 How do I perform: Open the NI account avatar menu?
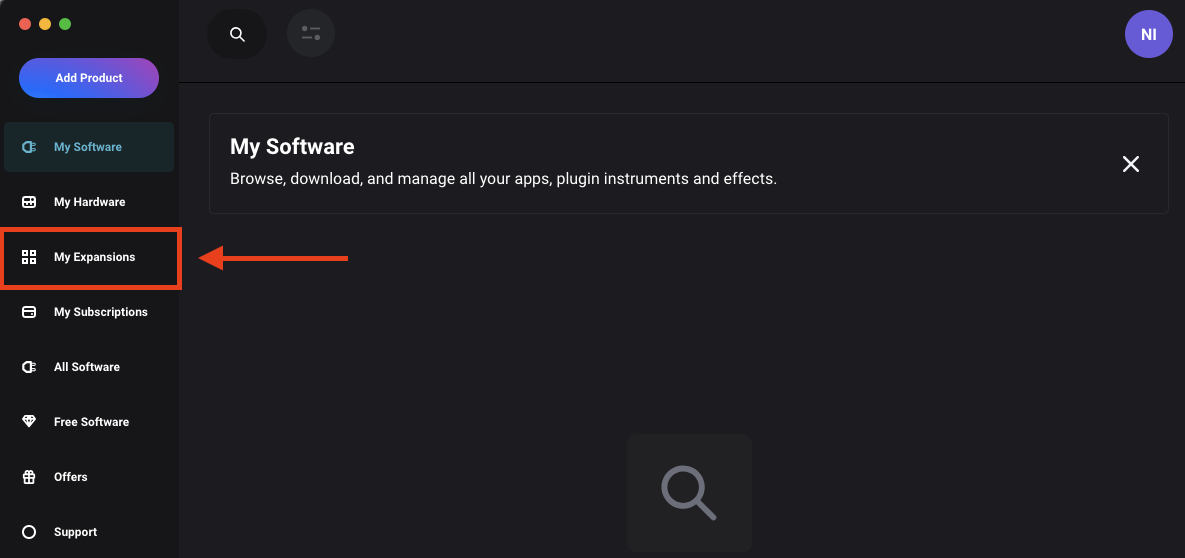[x=1148, y=34]
